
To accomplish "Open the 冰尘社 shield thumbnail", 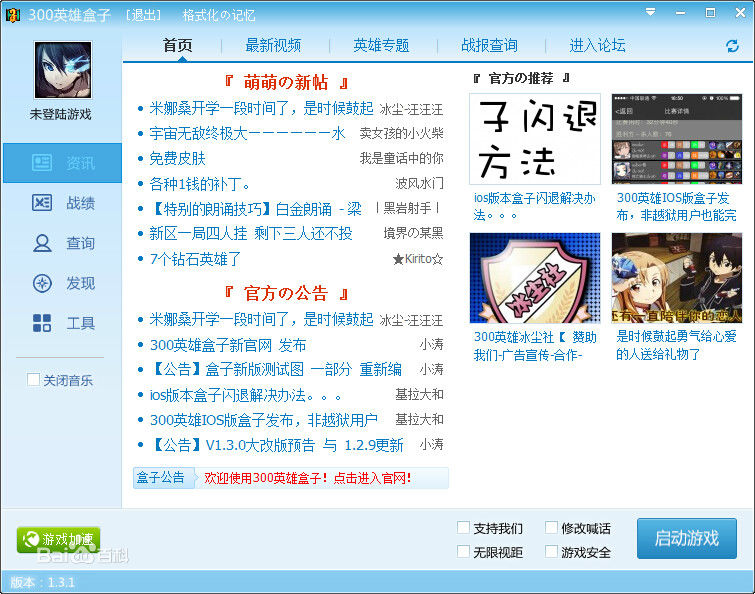I will tap(534, 278).
